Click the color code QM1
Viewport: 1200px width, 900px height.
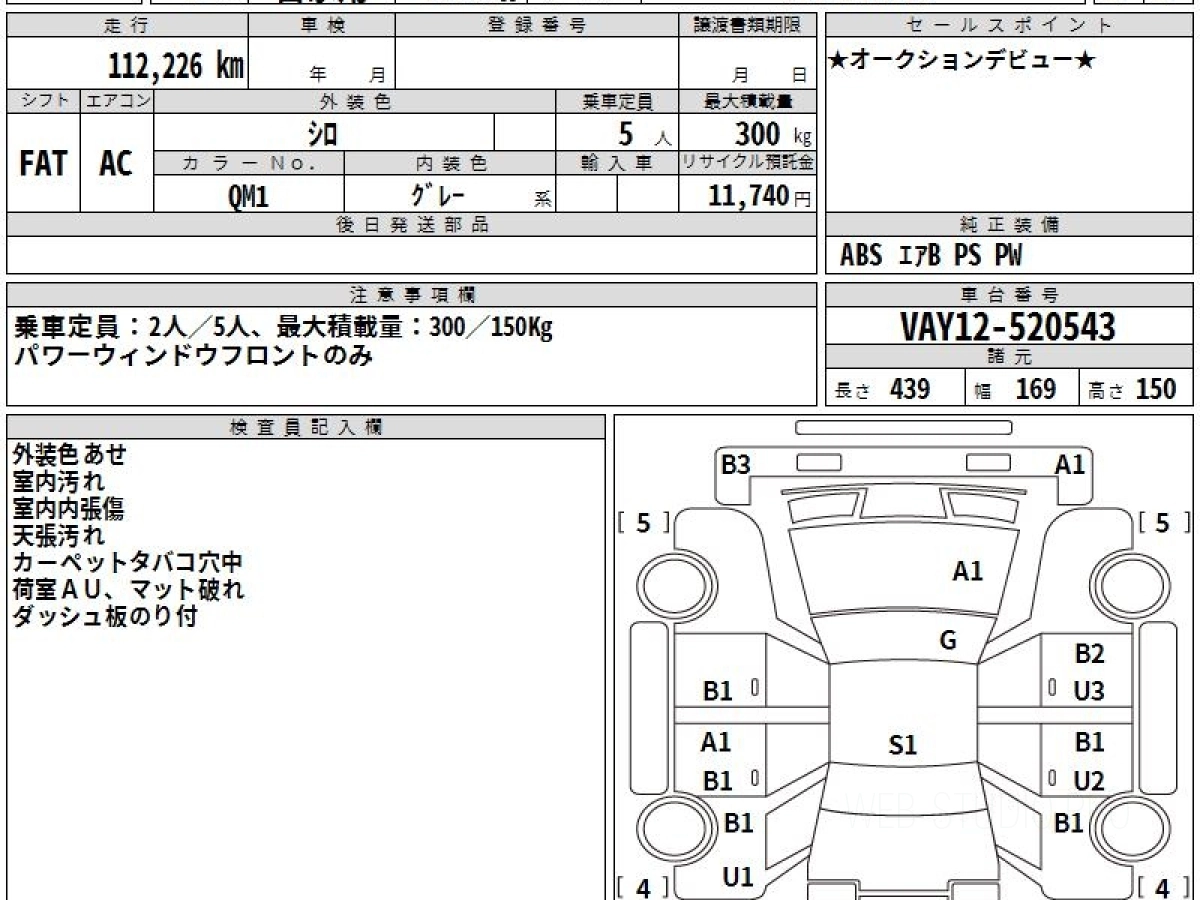coord(248,196)
